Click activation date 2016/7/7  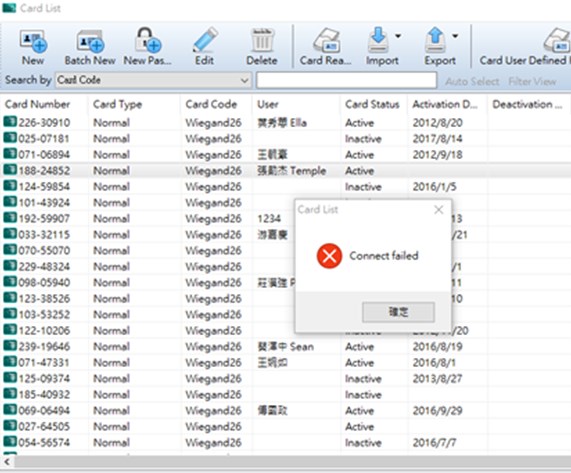point(434,443)
